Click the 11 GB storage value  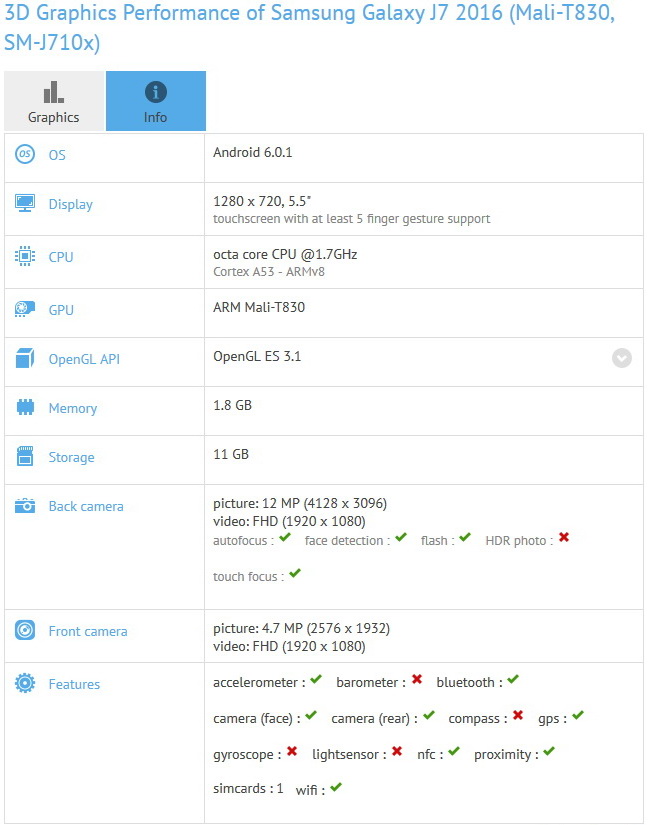231,455
